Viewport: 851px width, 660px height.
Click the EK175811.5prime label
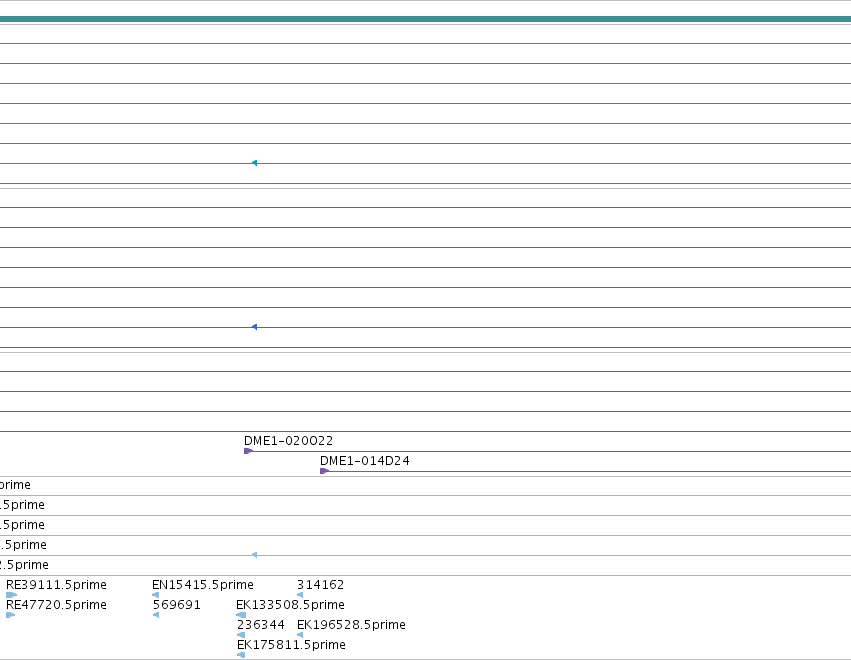coord(291,645)
